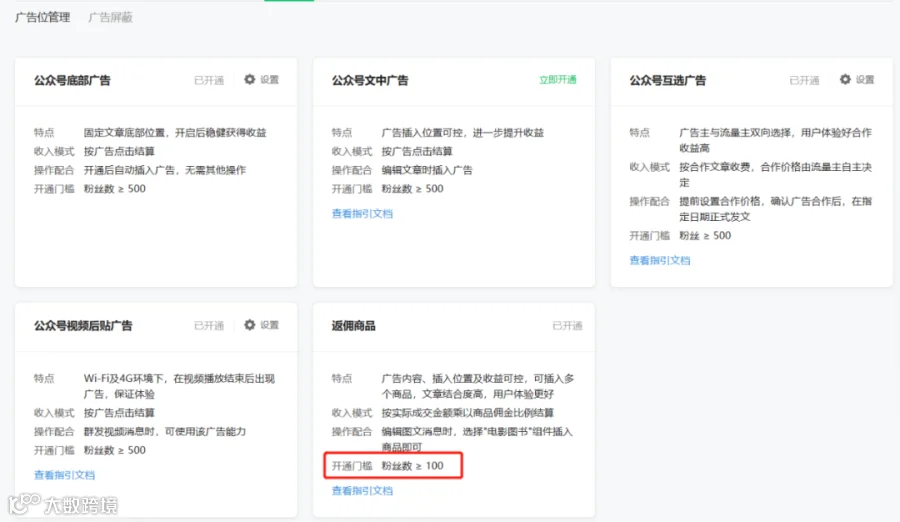This screenshot has width=900, height=522.
Task: Select the 返佣商品 card title
Action: pyautogui.click(x=353, y=326)
